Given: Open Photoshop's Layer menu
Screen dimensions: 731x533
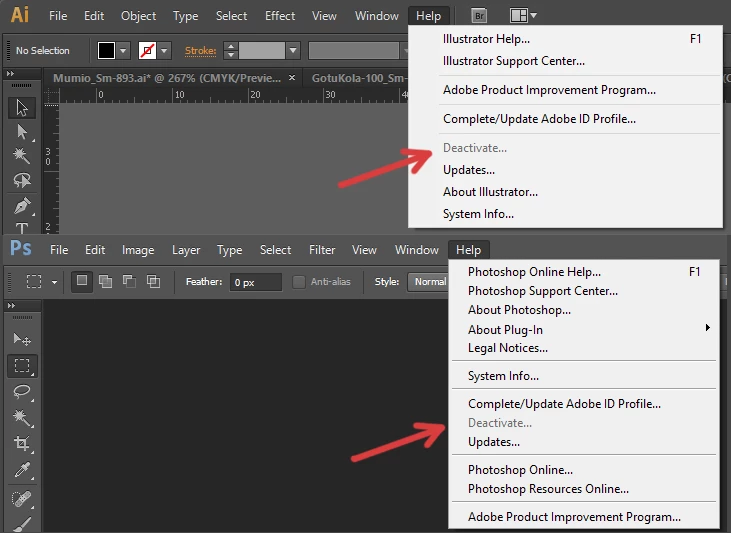Looking at the screenshot, I should 186,250.
